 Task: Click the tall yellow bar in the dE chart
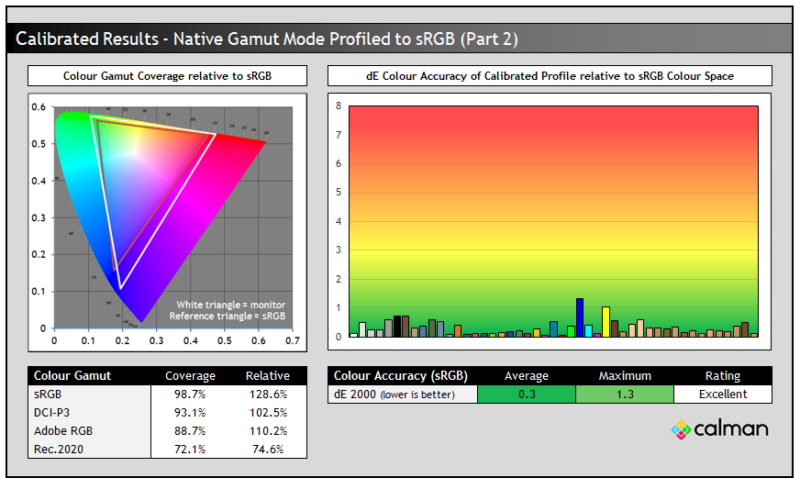(605, 322)
